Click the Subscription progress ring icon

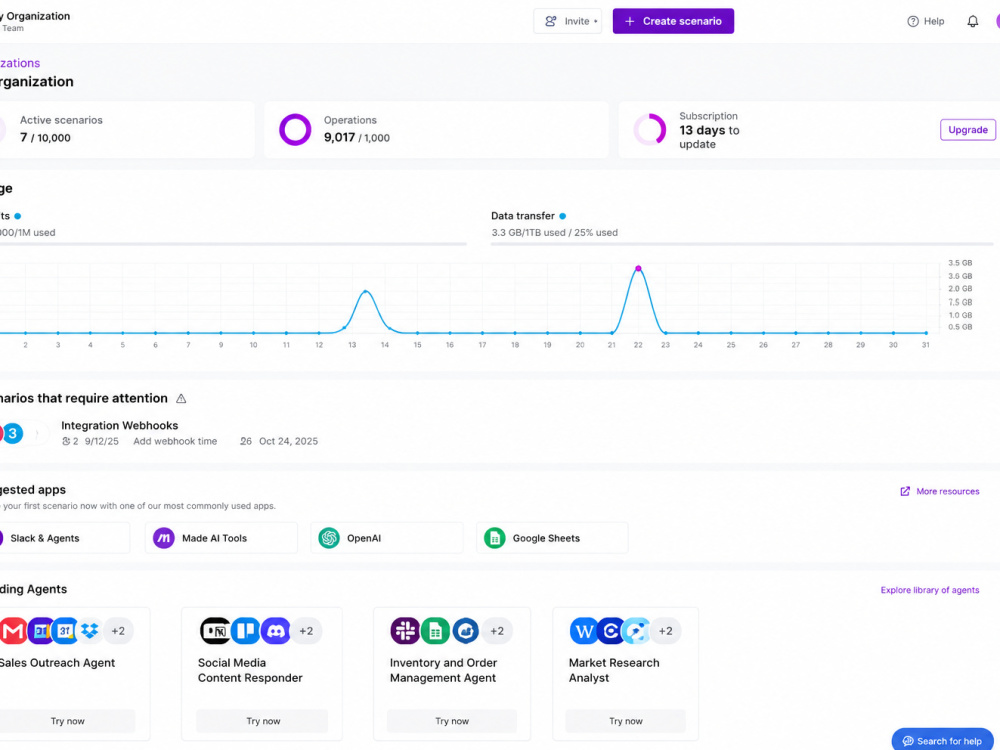650,129
